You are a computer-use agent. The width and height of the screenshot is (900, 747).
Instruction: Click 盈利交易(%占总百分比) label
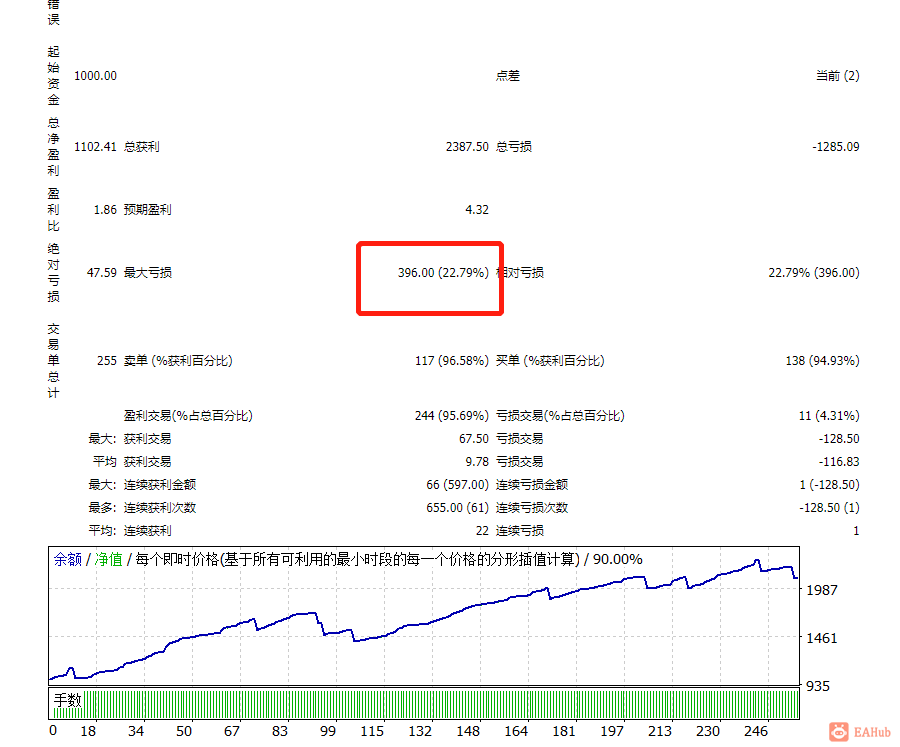click(x=188, y=416)
